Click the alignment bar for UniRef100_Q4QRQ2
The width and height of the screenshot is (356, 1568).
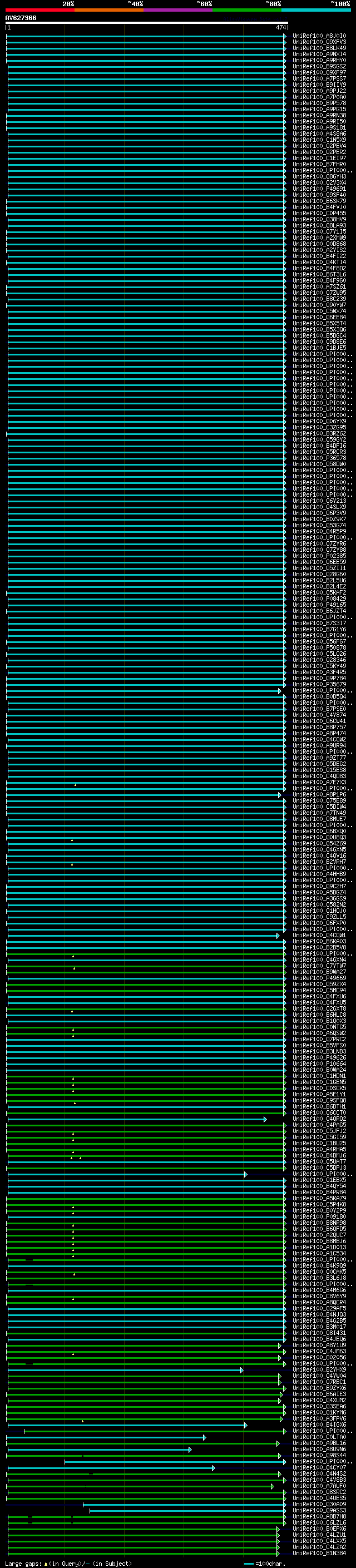point(137,1119)
